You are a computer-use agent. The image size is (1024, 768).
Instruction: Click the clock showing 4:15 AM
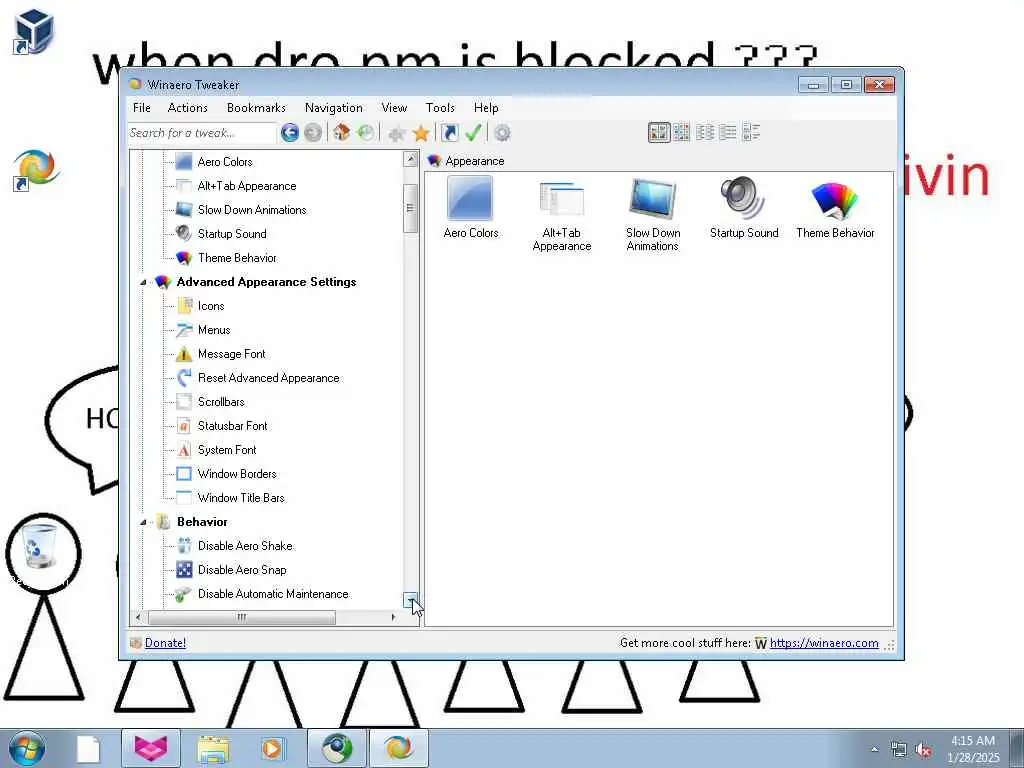click(972, 741)
